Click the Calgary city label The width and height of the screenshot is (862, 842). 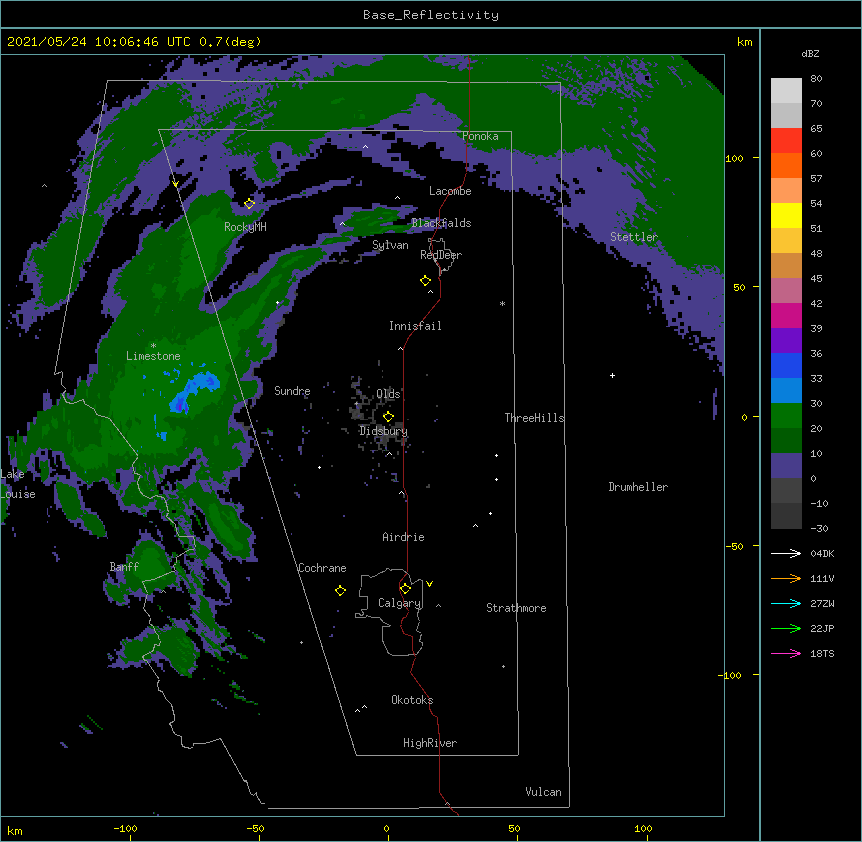[x=399, y=603]
